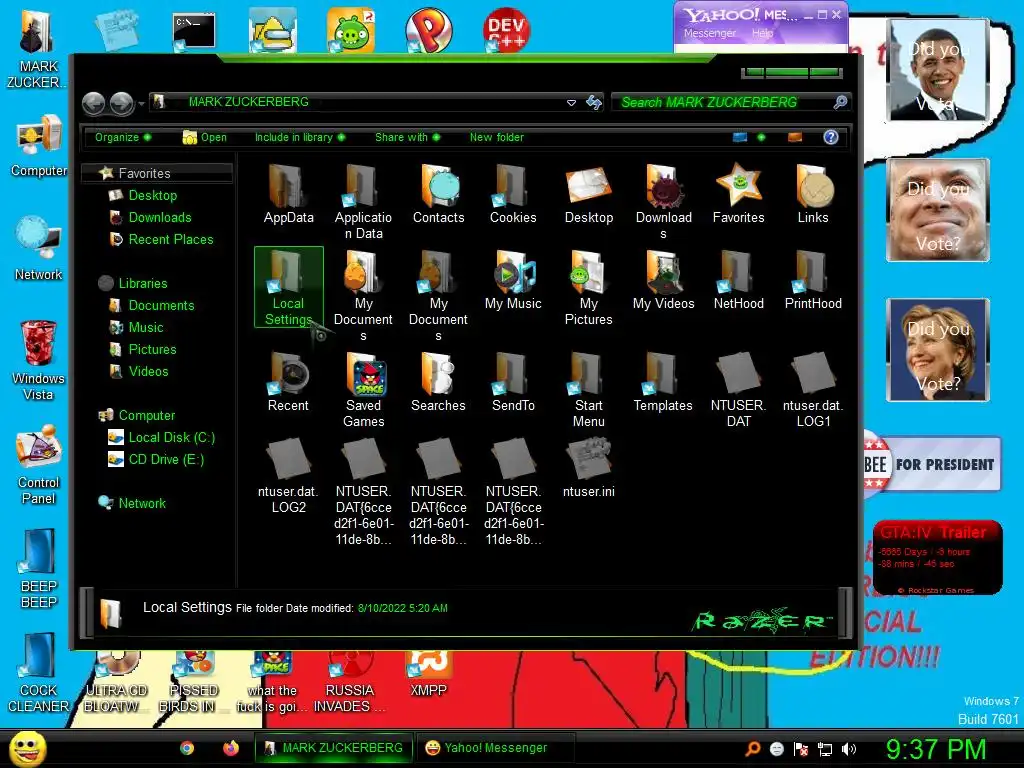This screenshot has height=768, width=1024.
Task: Click the Start button smiley orb
Action: [27, 748]
